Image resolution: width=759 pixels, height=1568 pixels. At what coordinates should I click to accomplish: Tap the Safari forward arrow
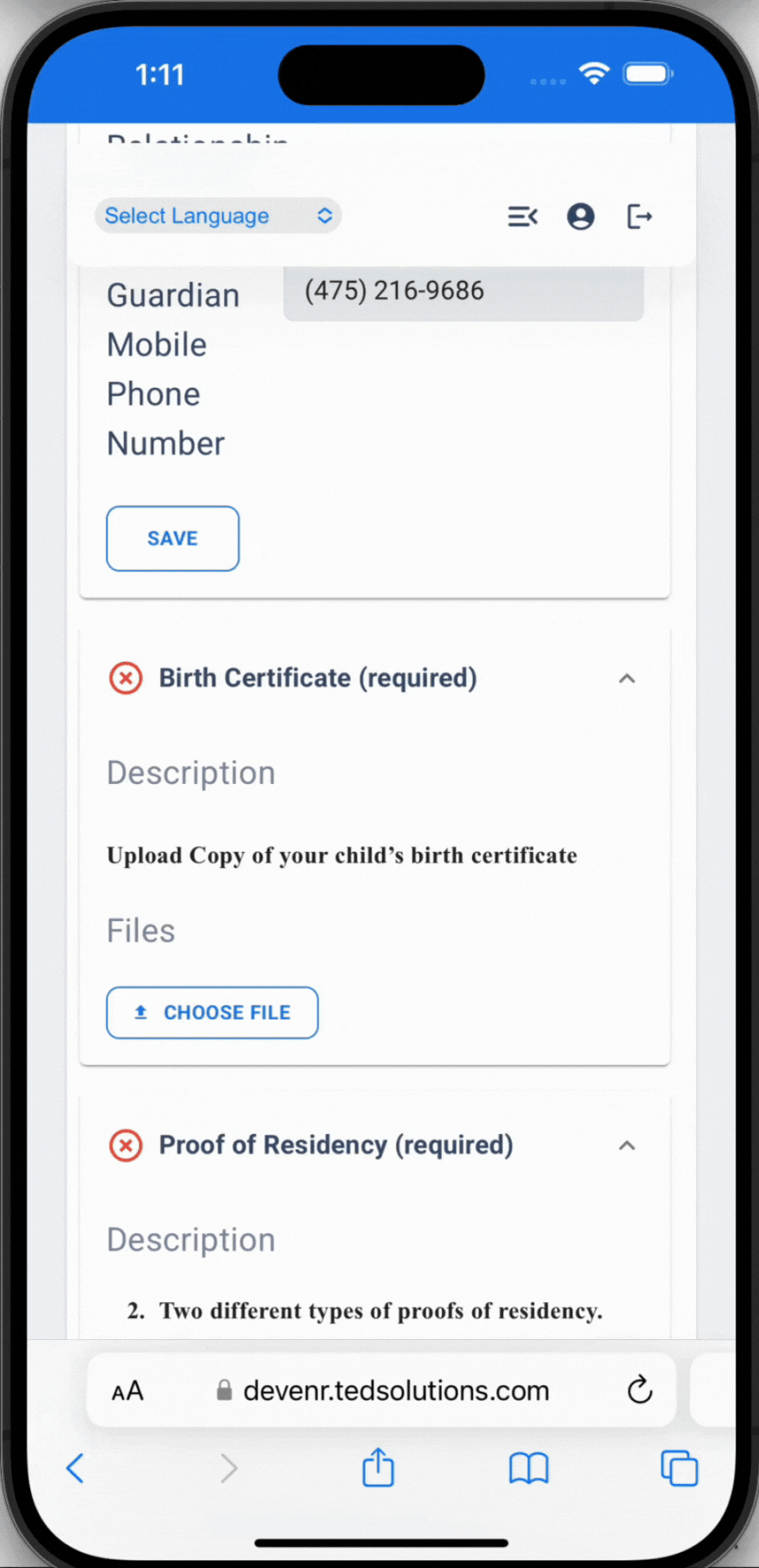(x=228, y=1469)
